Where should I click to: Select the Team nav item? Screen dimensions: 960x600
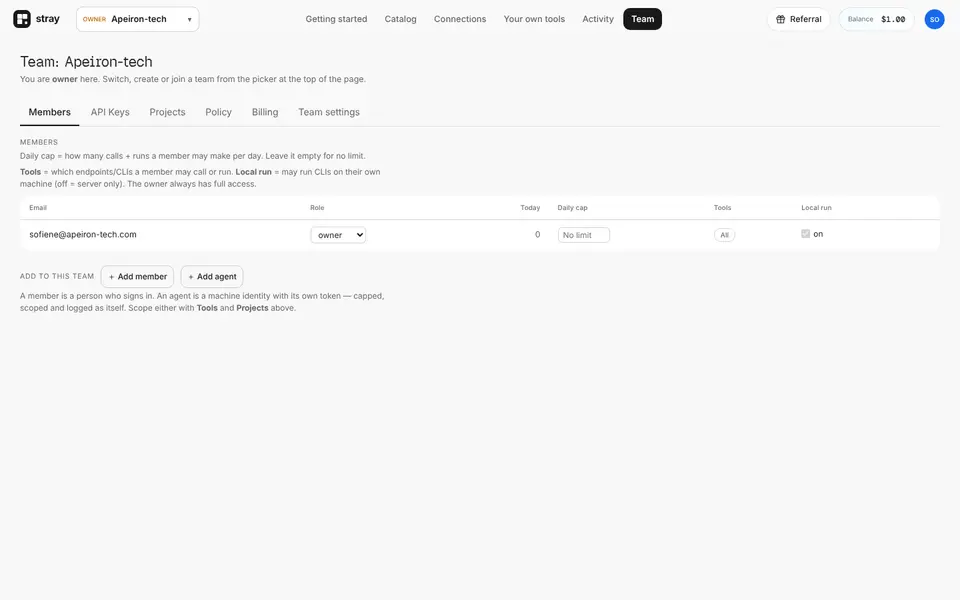coord(642,19)
